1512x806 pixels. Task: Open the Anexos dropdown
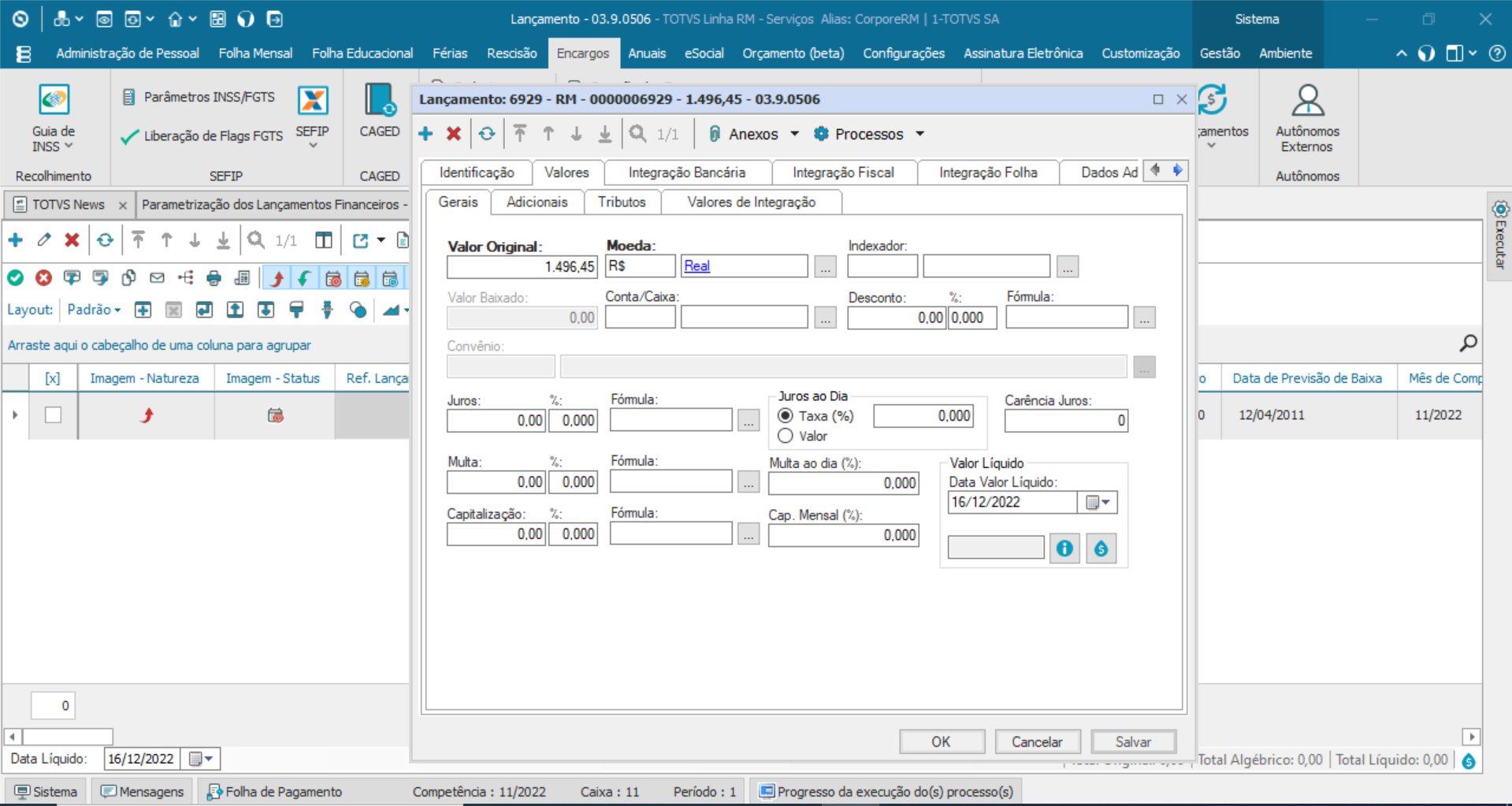(x=753, y=134)
